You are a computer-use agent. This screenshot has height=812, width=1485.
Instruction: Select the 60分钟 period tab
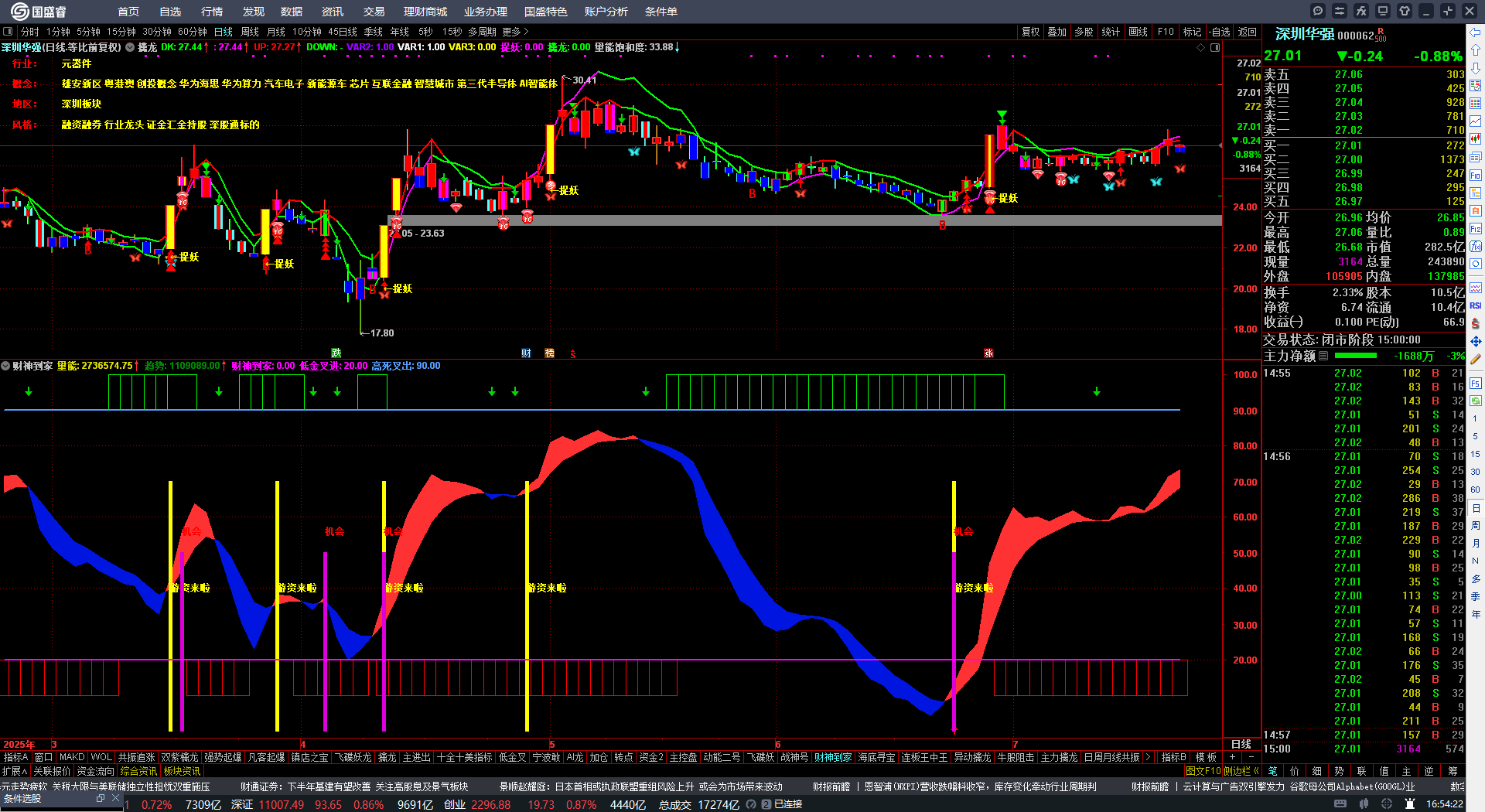pyautogui.click(x=193, y=32)
